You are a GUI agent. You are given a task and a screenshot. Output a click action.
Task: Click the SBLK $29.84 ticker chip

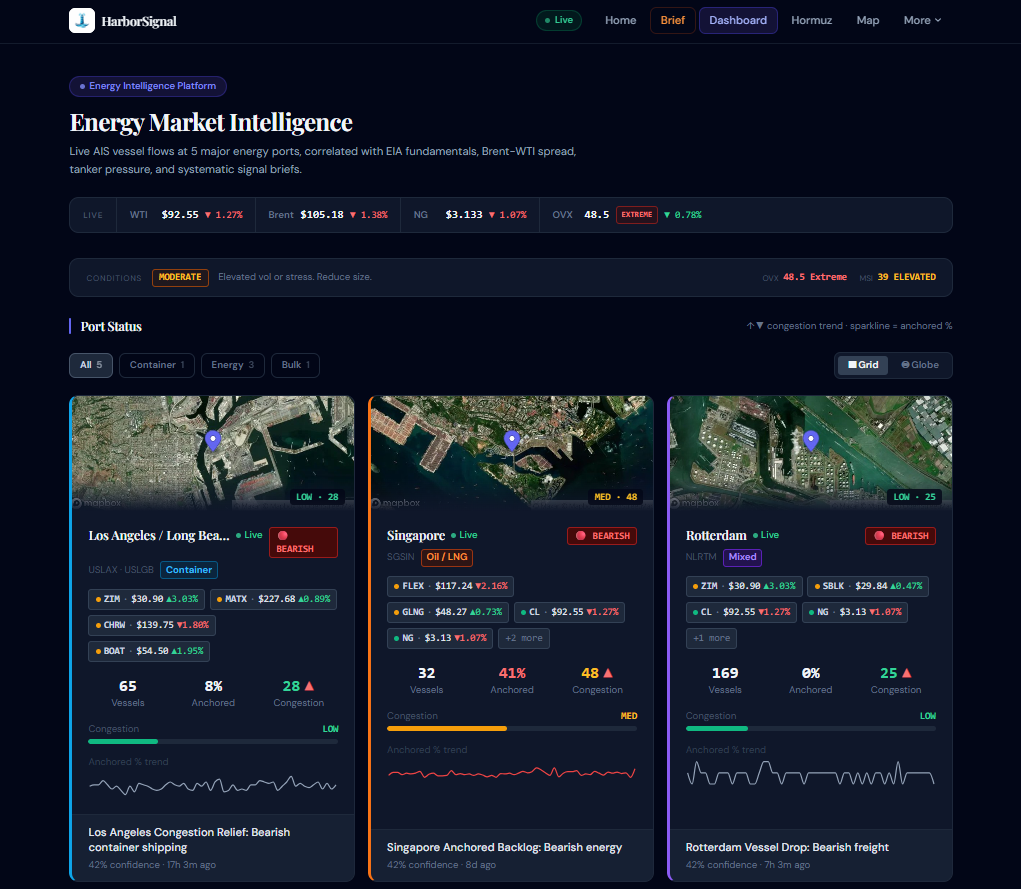click(x=868, y=586)
